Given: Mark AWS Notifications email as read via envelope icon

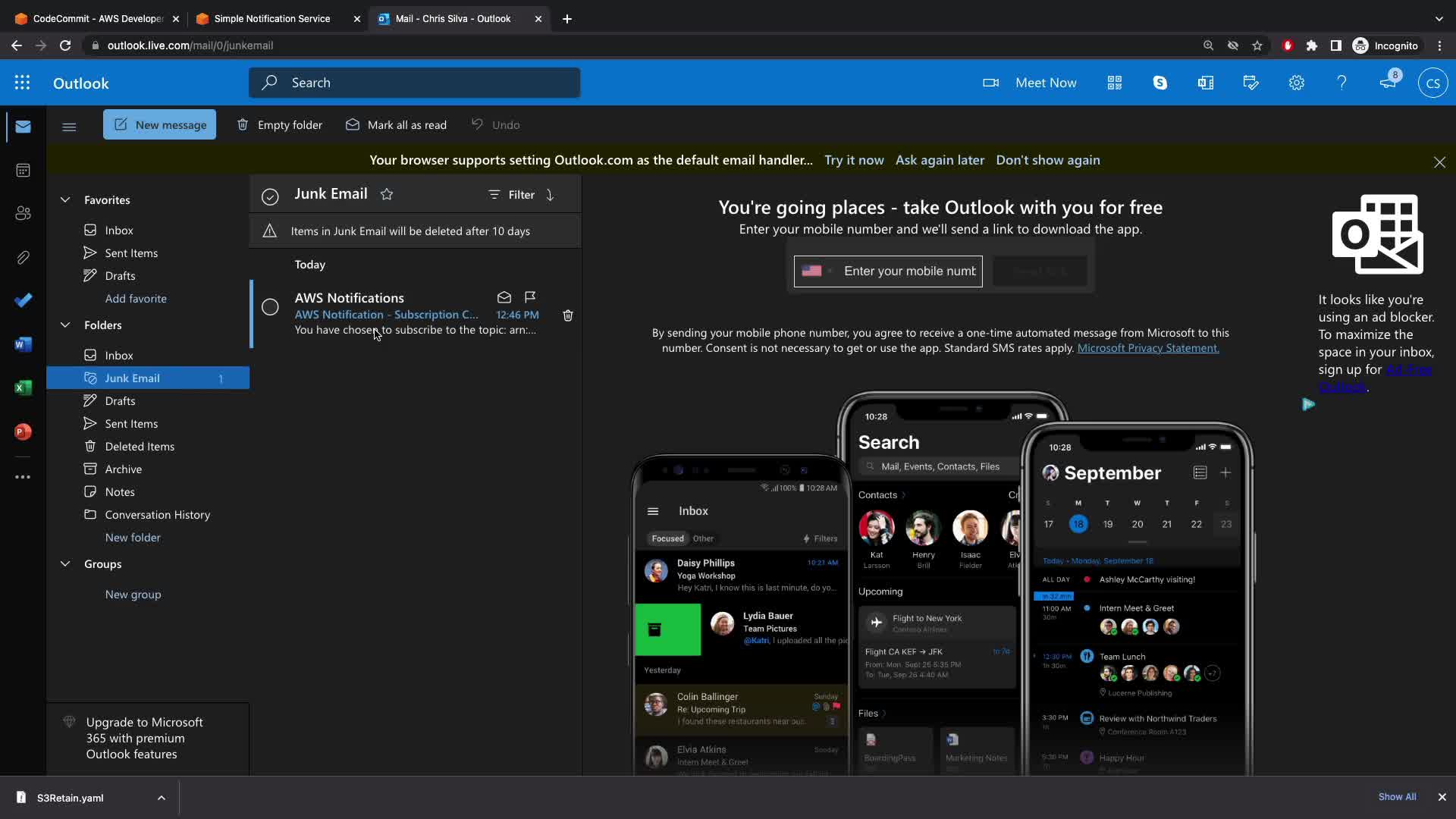Looking at the screenshot, I should 504,297.
